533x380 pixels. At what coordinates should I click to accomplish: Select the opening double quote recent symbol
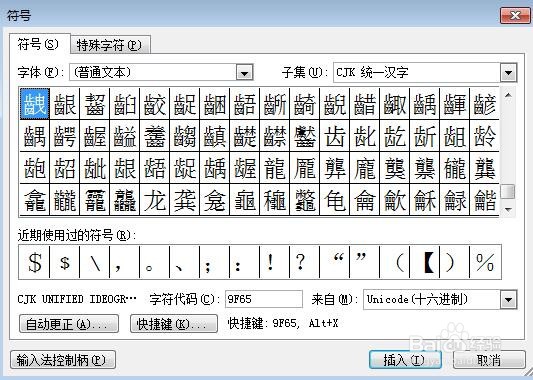[335, 262]
